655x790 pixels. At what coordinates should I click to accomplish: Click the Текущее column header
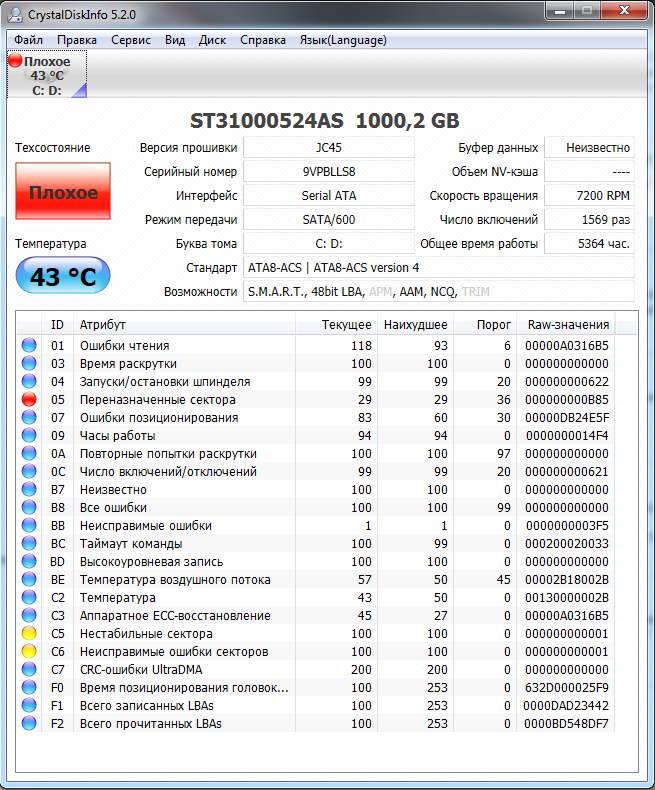(x=337, y=325)
